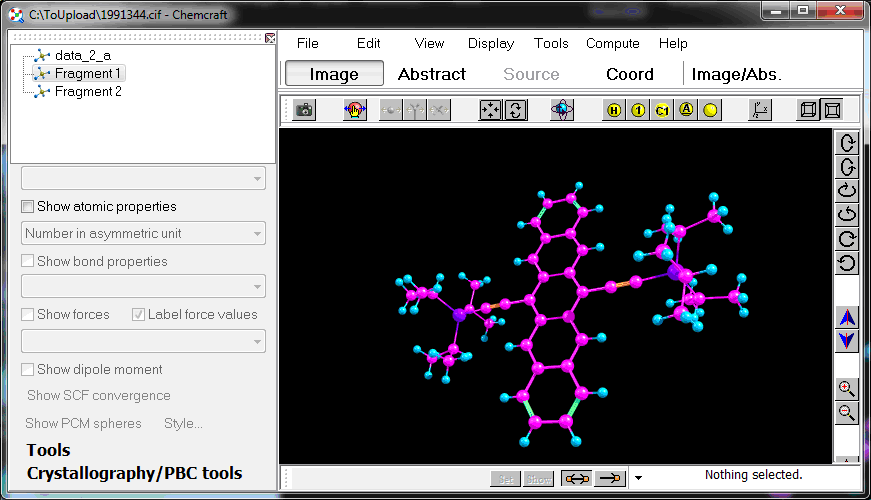The height and width of the screenshot is (500, 871).
Task: Click the zoom in magnifier icon
Action: [846, 389]
